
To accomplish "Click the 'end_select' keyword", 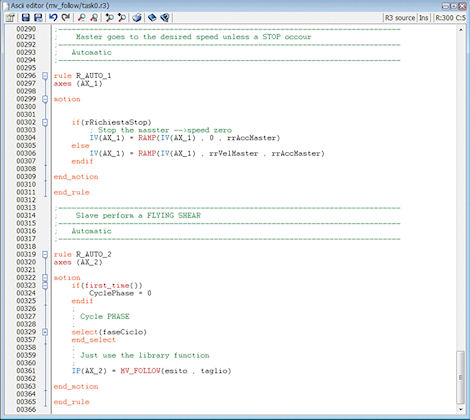I will [x=94, y=340].
